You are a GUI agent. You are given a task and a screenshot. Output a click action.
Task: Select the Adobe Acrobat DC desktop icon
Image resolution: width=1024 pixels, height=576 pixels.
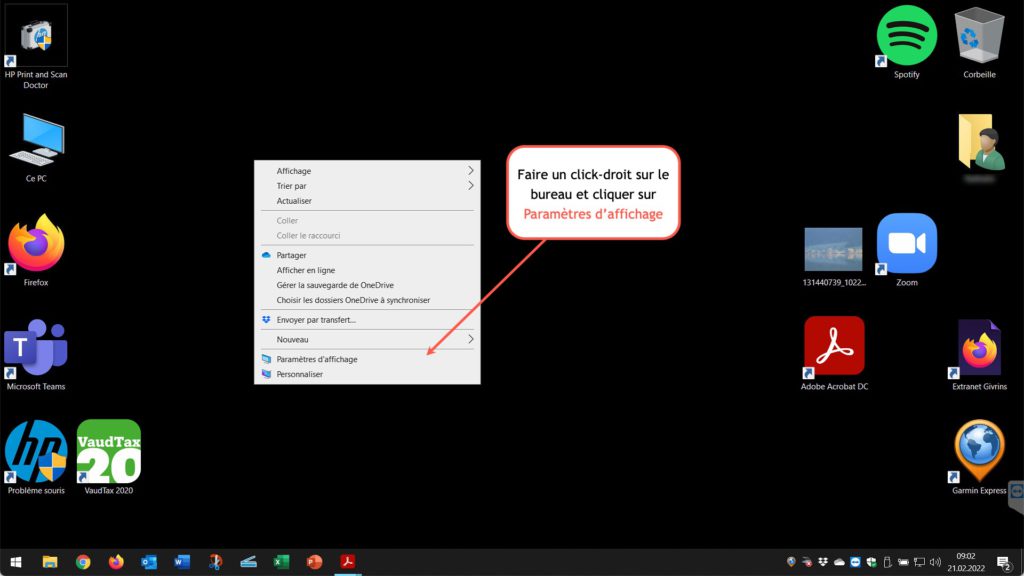[x=834, y=347]
